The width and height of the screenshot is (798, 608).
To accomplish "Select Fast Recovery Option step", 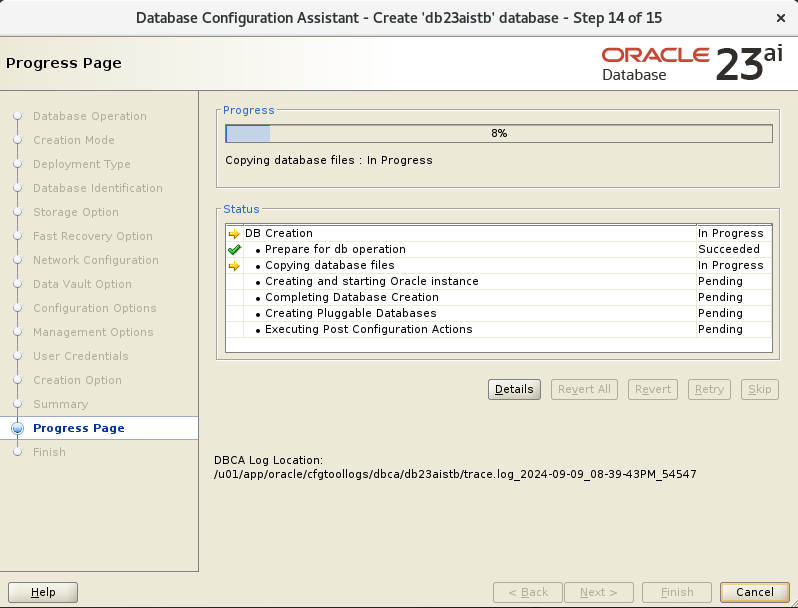I will point(93,236).
